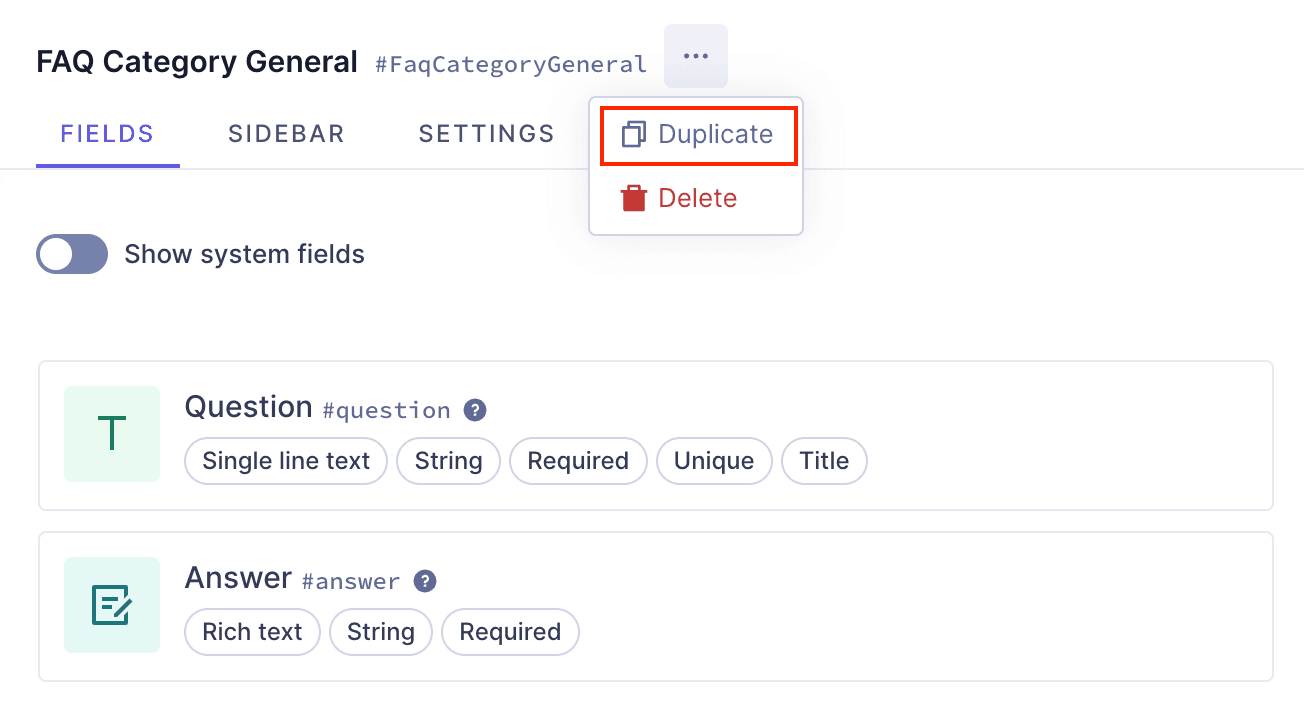This screenshot has width=1304, height=726.
Task: Enable the Show system fields toggle
Action: point(72,254)
